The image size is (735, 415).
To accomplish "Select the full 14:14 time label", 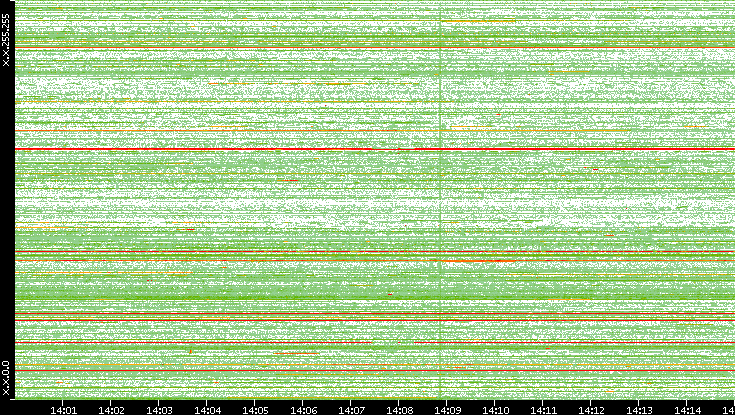I will tap(687, 410).
